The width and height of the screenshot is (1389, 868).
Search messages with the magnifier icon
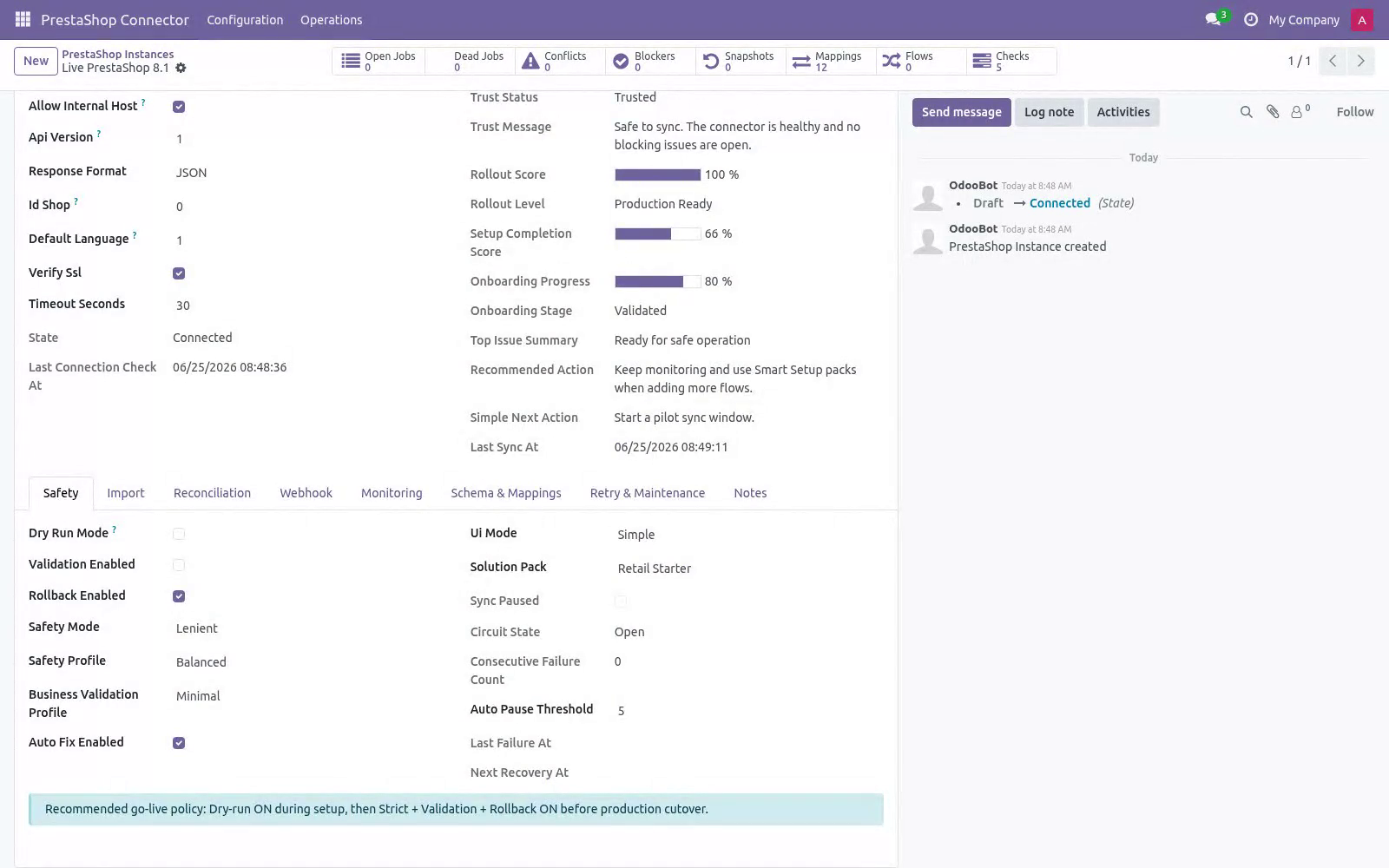(x=1246, y=112)
